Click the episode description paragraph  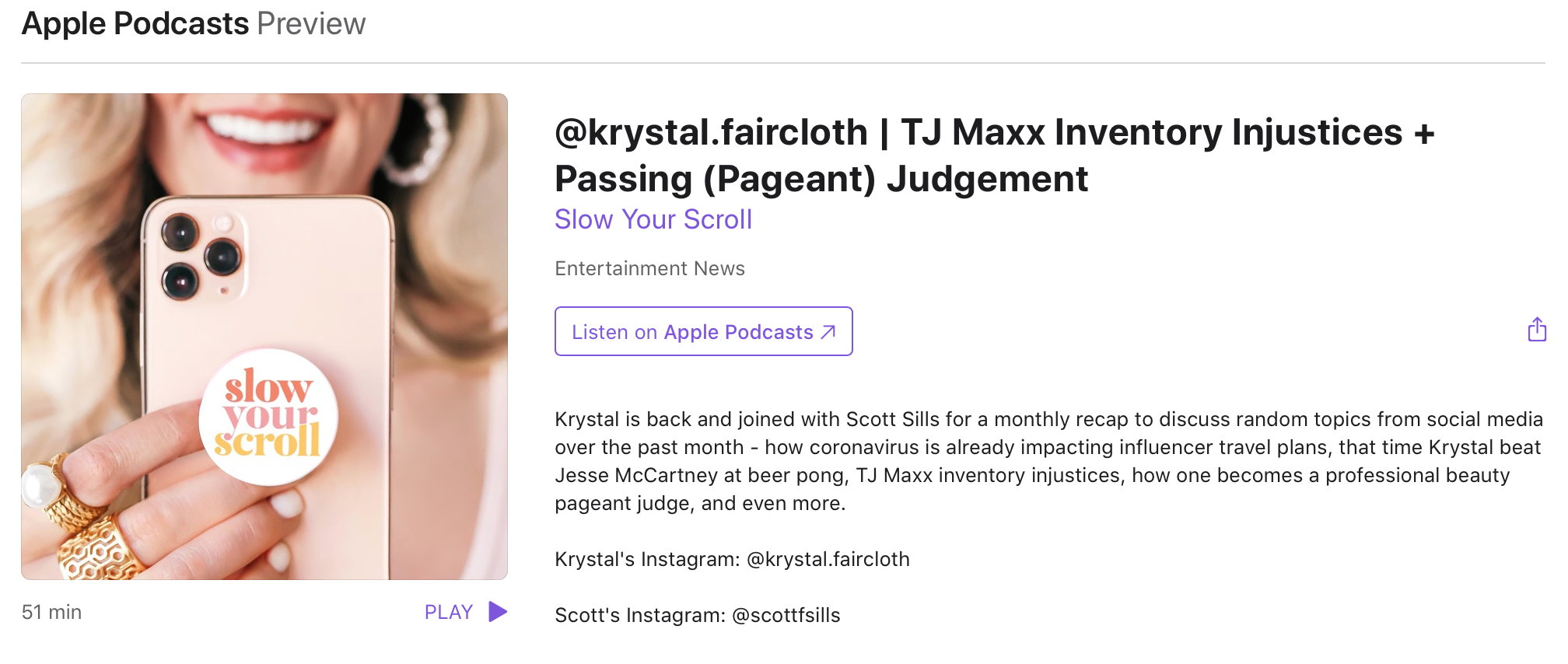point(1048,461)
